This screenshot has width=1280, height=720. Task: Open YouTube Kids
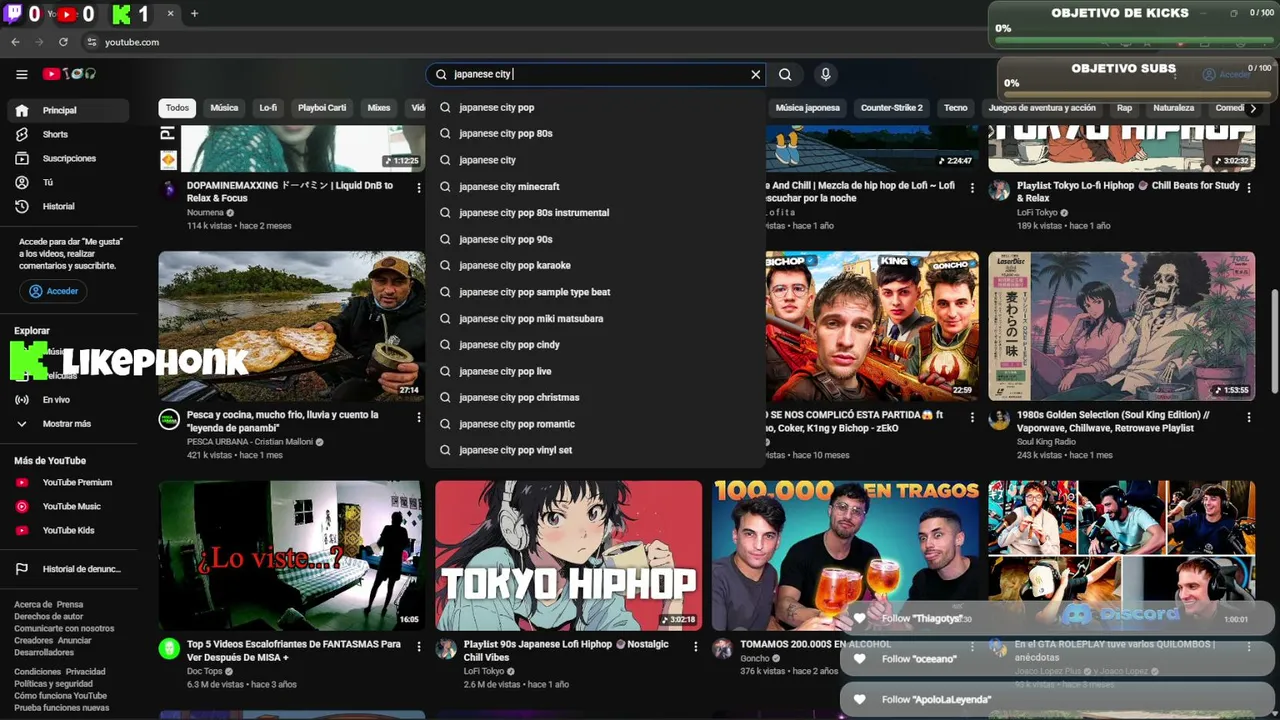(x=68, y=530)
